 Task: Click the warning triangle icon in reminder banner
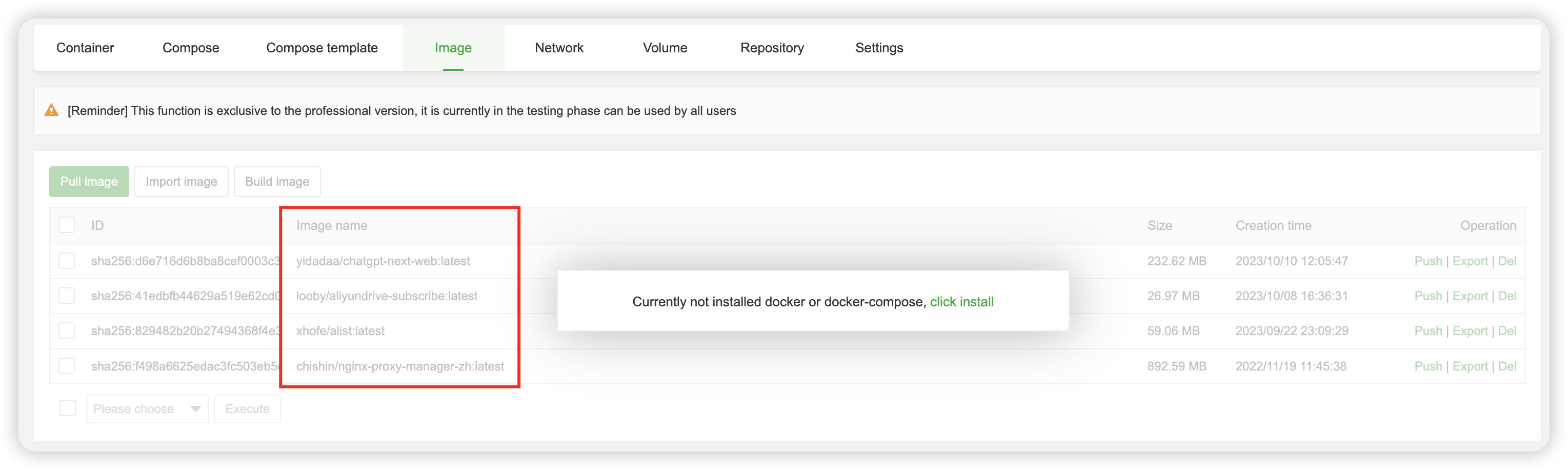pos(52,111)
